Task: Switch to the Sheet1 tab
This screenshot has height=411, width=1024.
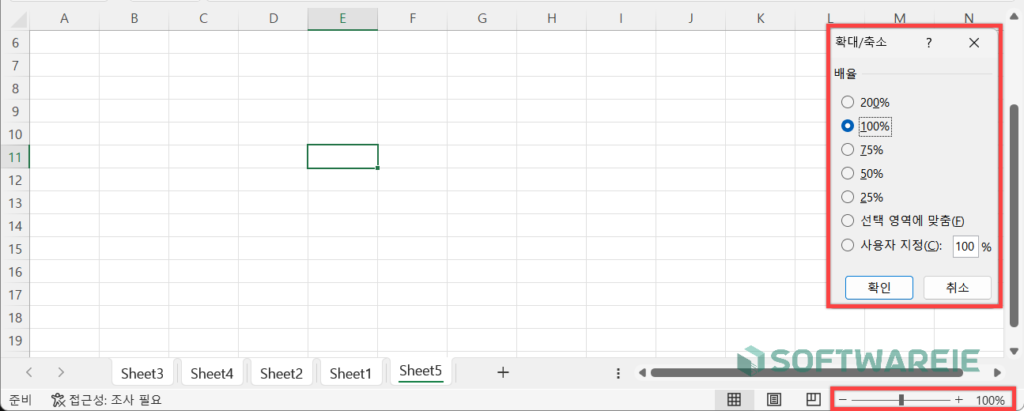Action: coord(351,373)
